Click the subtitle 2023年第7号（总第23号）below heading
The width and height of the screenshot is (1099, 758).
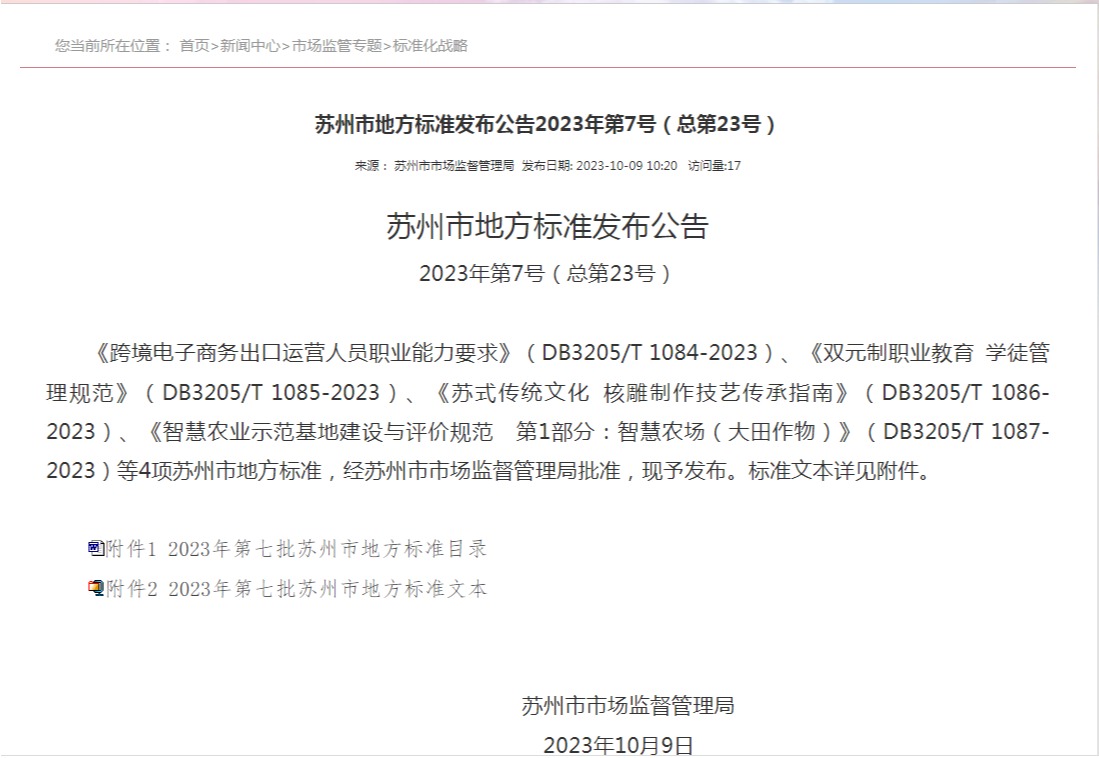[x=546, y=274]
